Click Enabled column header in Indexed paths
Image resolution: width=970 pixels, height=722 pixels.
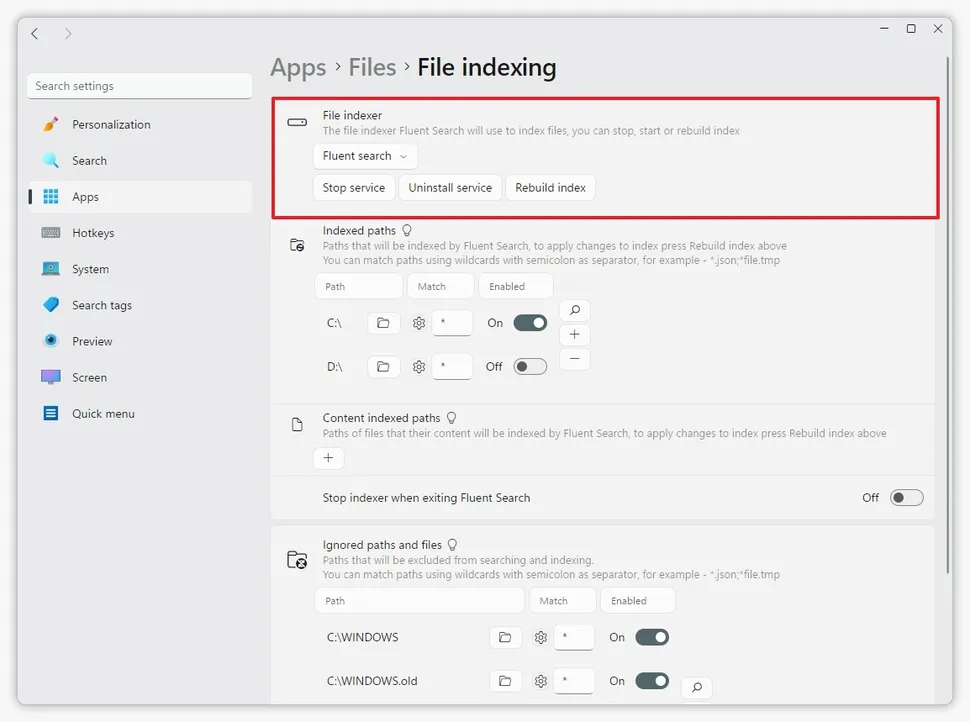tap(516, 286)
